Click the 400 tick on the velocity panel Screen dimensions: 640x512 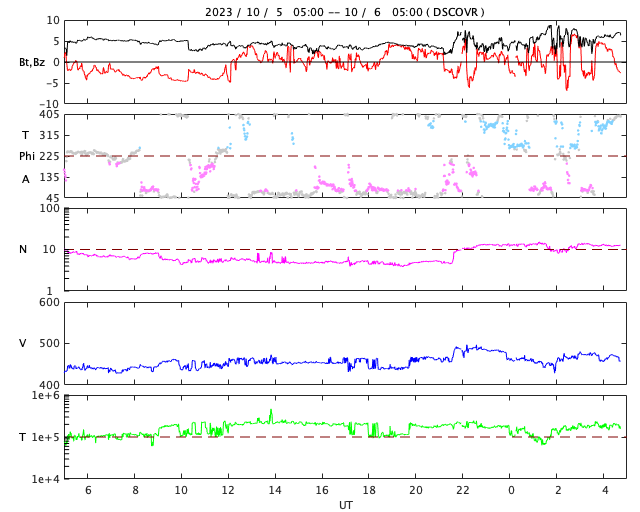point(49,385)
